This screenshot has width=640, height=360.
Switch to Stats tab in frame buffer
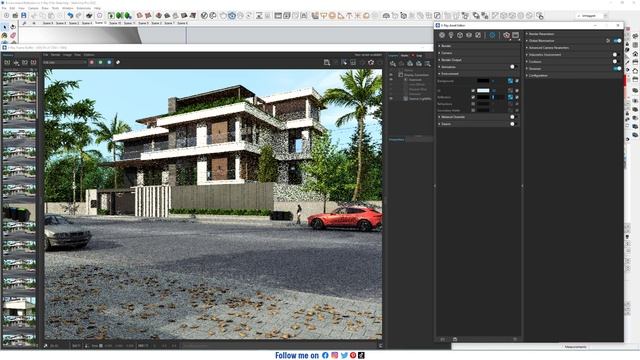tap(404, 56)
